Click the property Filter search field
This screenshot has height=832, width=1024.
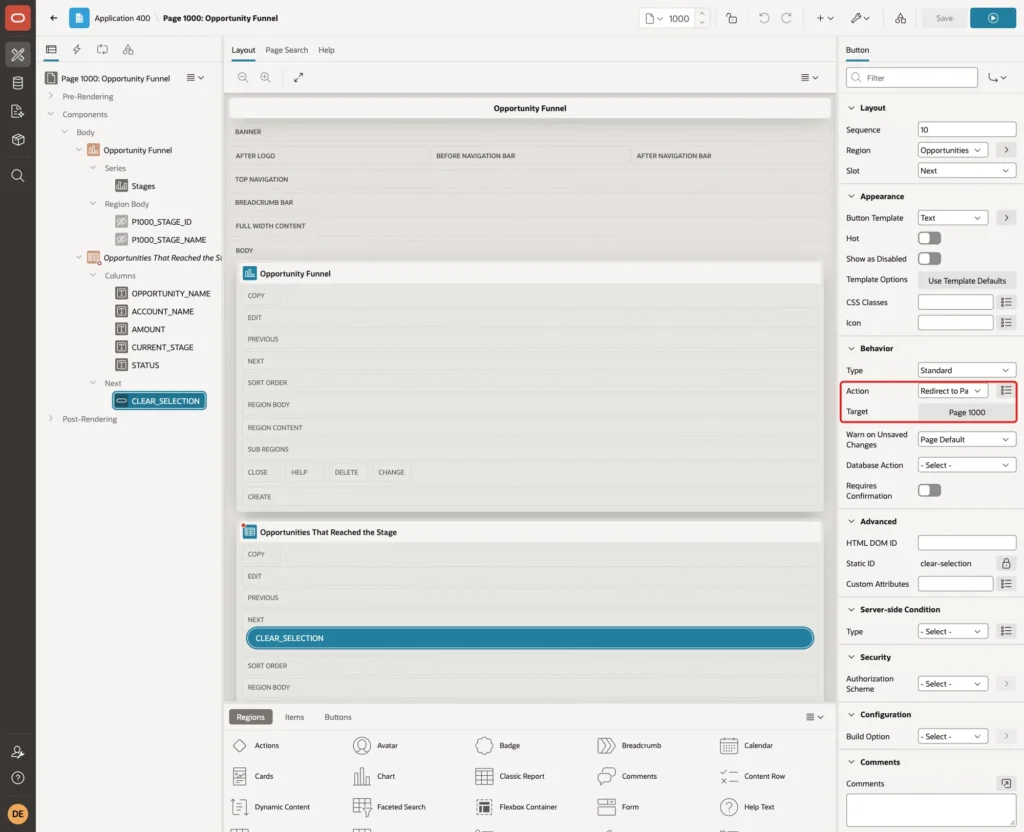[x=912, y=78]
